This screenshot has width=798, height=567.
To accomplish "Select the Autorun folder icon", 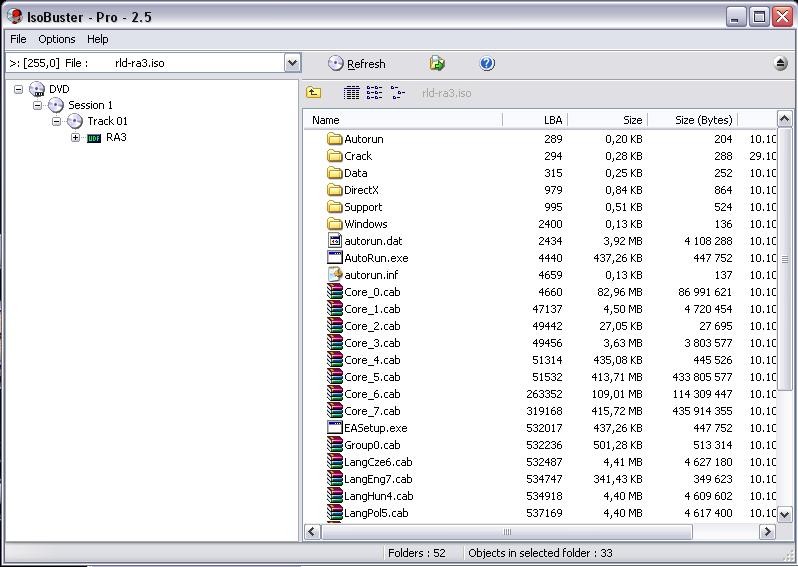I will [334, 139].
